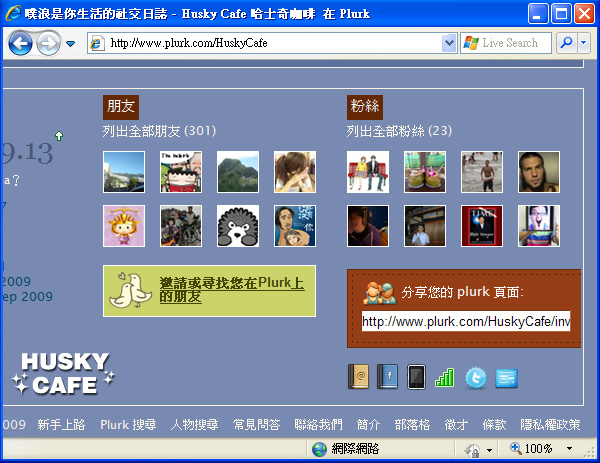
Task: Open 常見問答 footer link
Action: tap(257, 425)
